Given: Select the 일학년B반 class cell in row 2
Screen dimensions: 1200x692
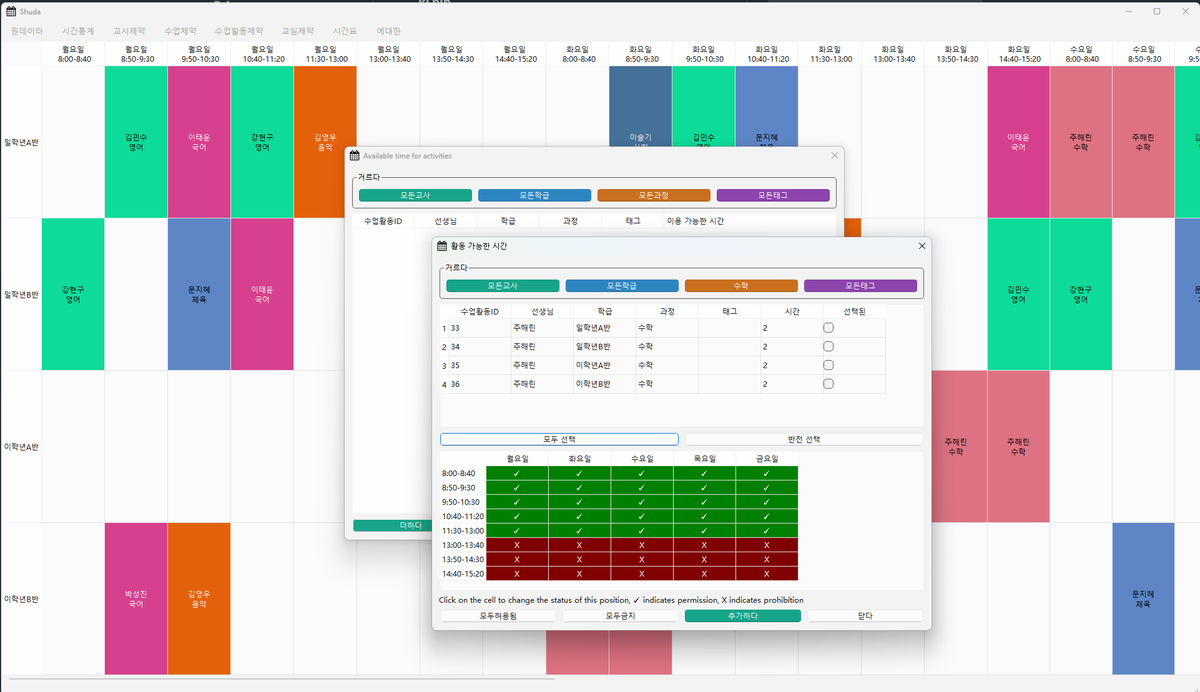Looking at the screenshot, I should click(x=604, y=347).
